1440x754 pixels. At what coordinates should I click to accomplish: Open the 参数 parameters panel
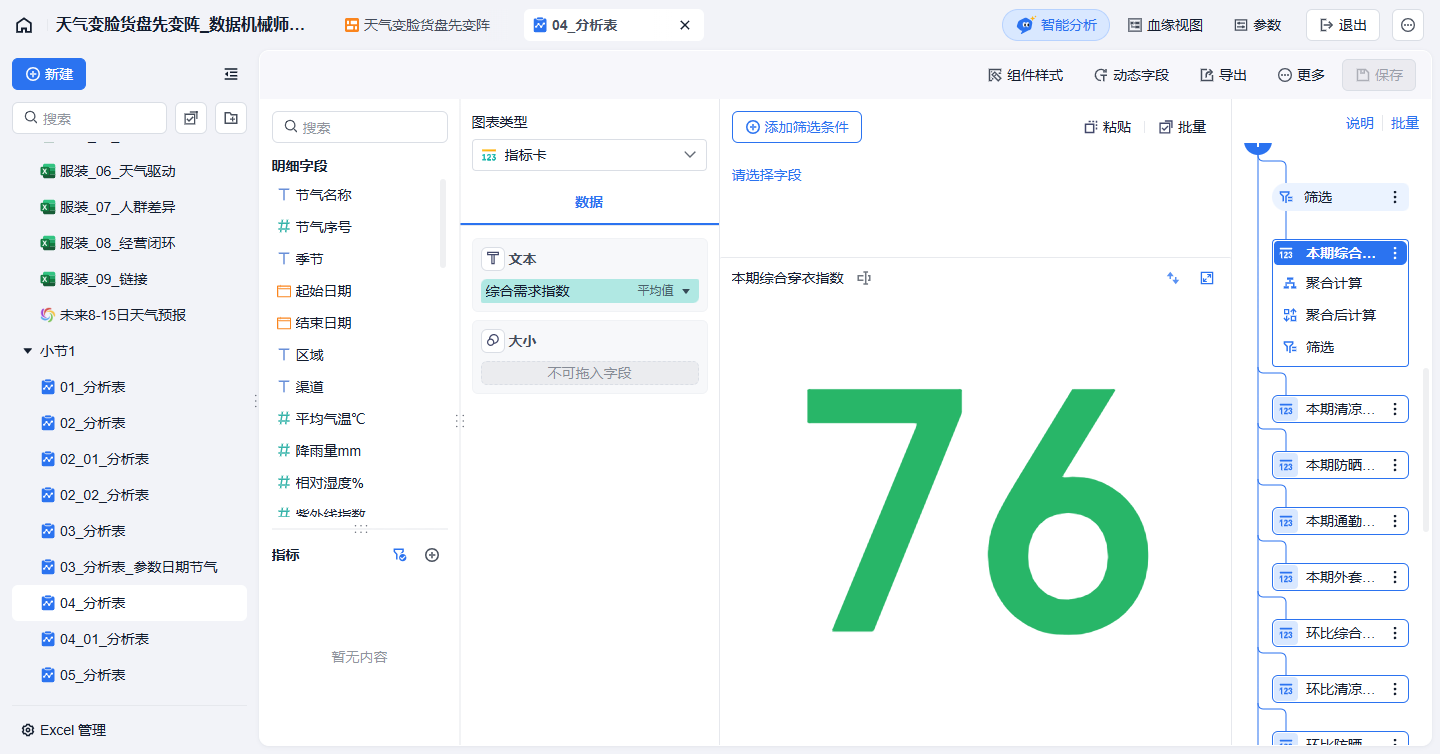1257,25
